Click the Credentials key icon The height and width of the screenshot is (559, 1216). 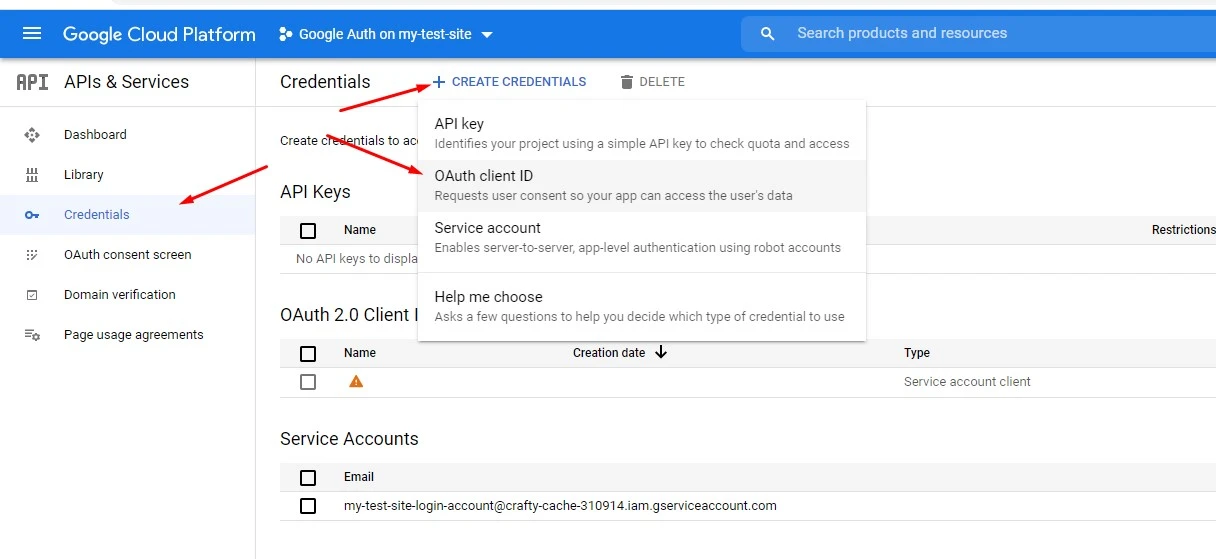32,215
